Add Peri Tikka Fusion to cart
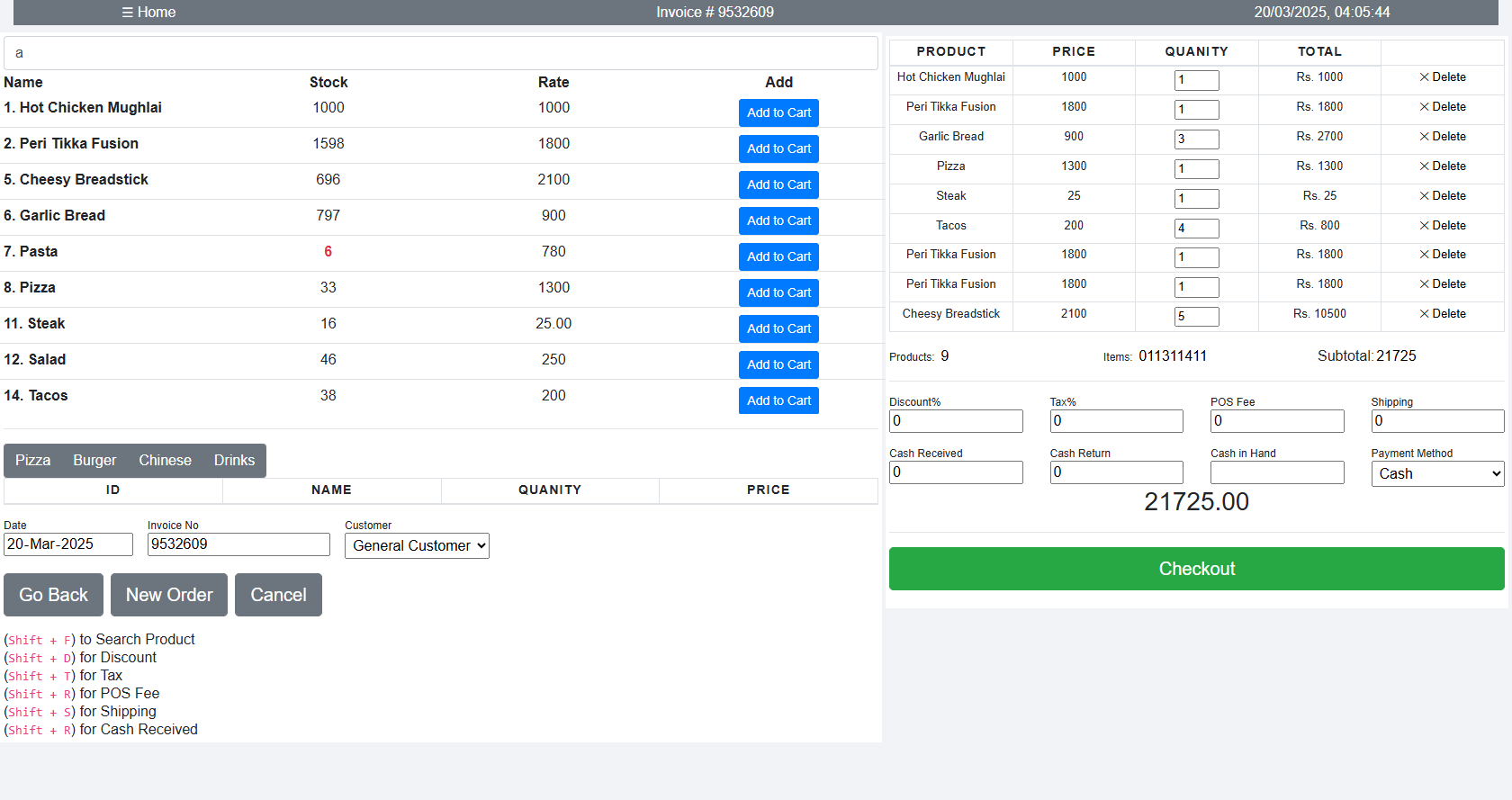The height and width of the screenshot is (800, 1512). point(778,148)
